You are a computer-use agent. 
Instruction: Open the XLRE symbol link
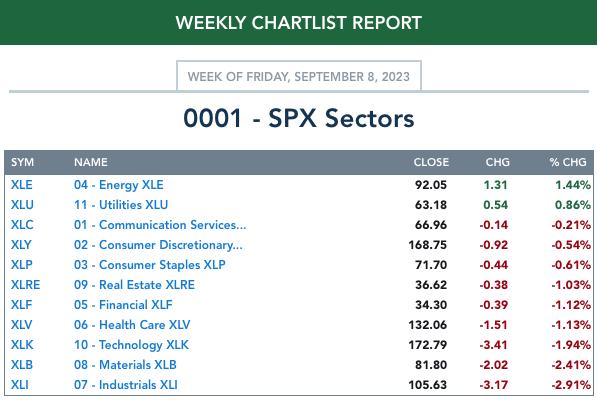(x=25, y=285)
